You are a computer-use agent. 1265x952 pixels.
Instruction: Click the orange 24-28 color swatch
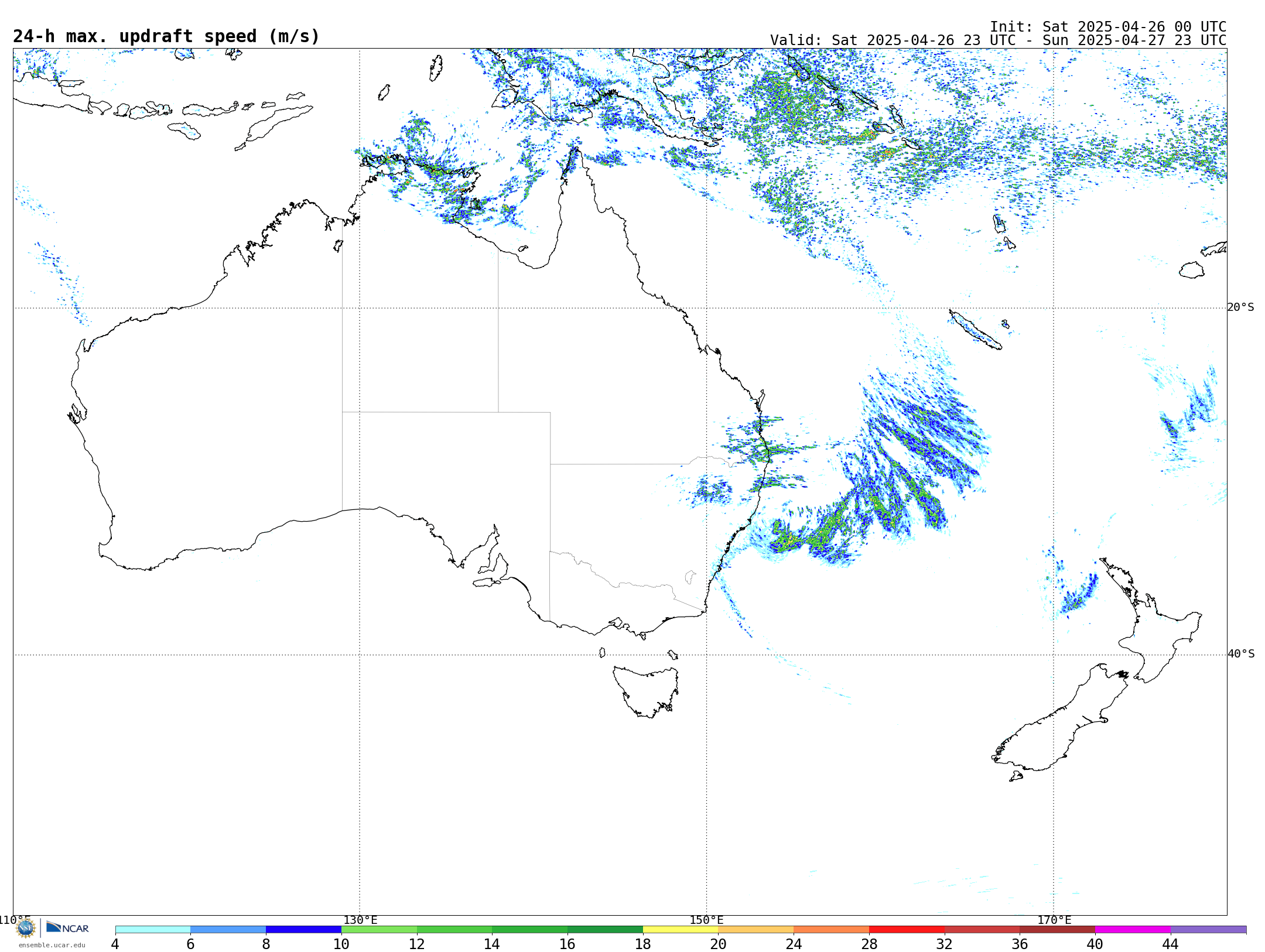(x=831, y=930)
